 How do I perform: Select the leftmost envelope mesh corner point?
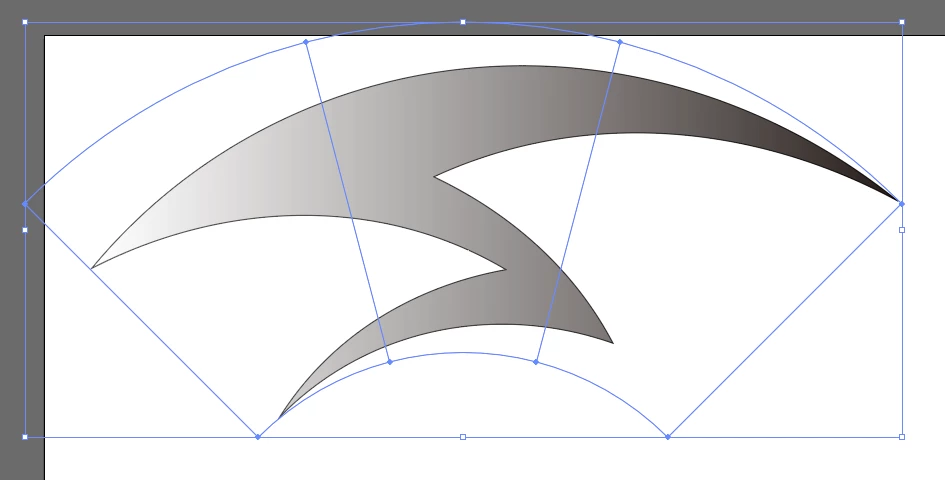[x=25, y=204]
